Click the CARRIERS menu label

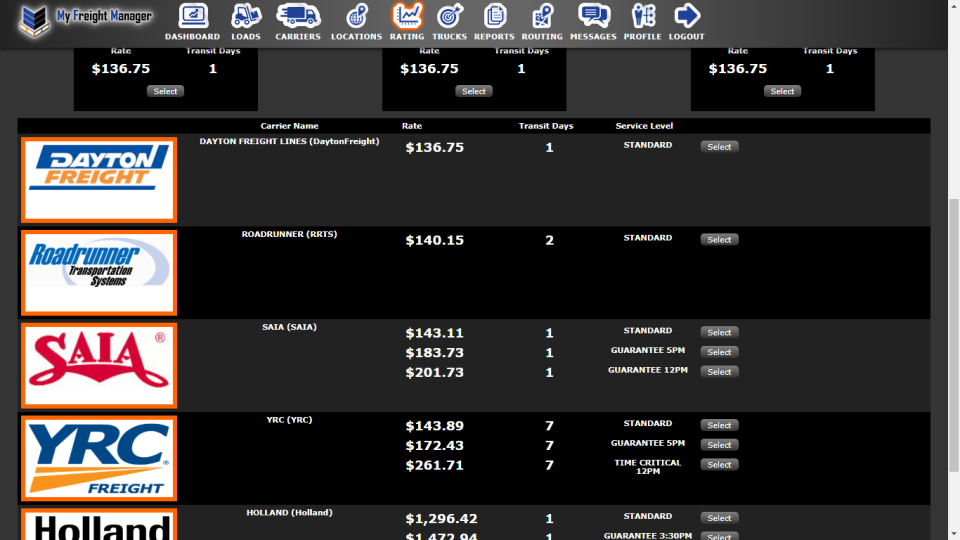(298, 37)
